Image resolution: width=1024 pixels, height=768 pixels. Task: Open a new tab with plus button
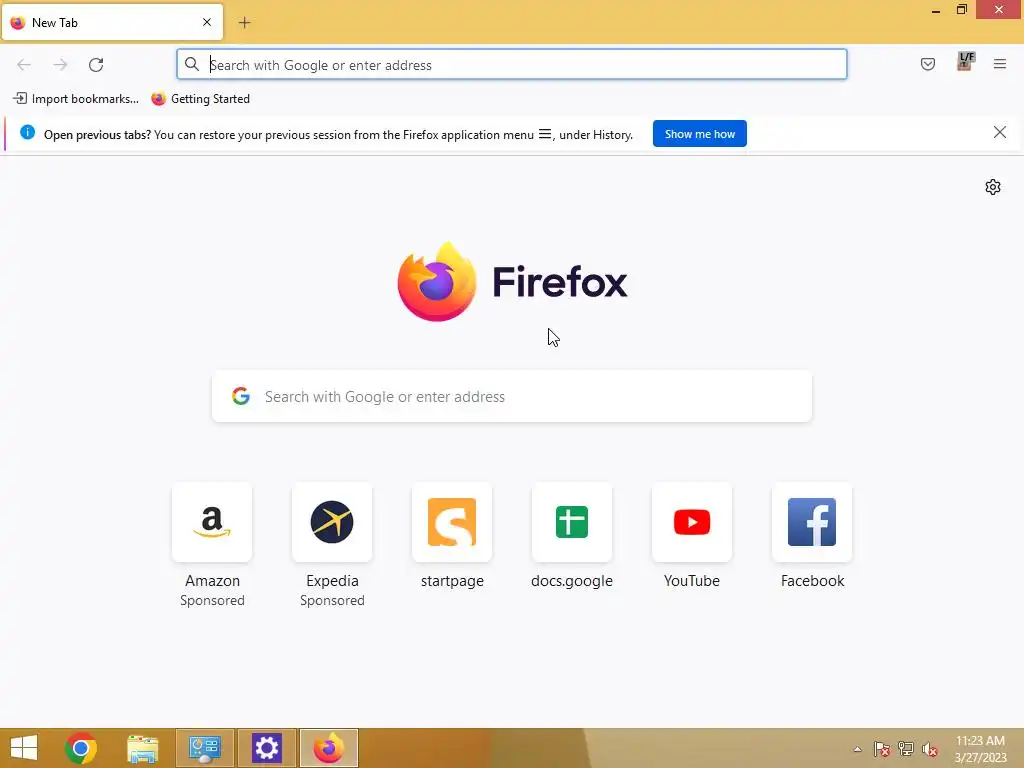[244, 23]
